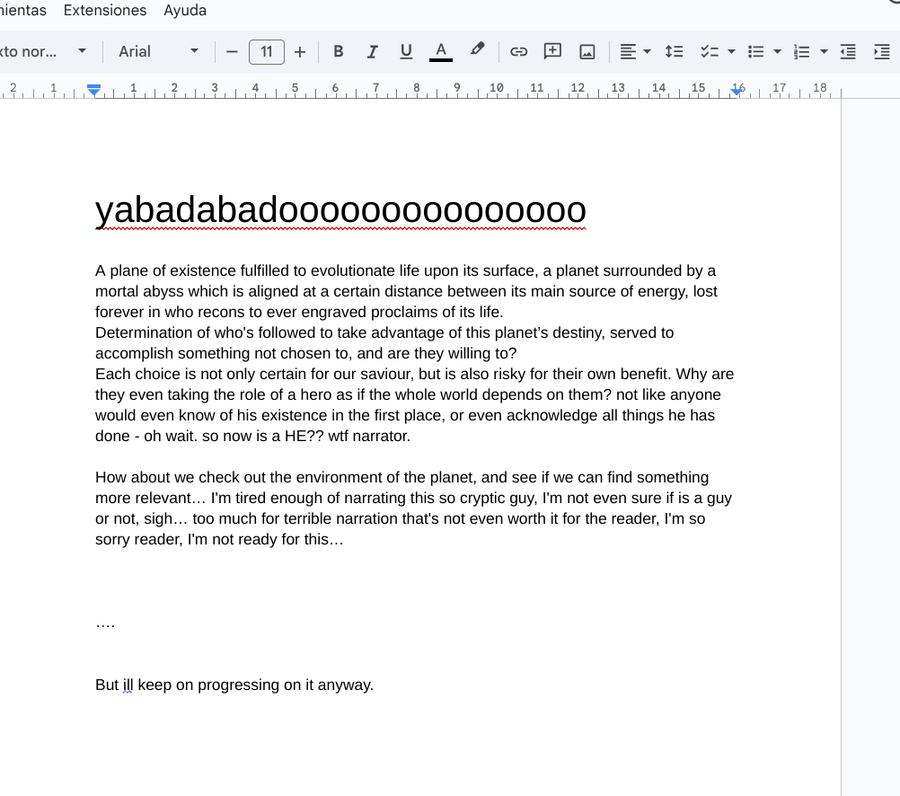Open line and paragraph spacing options

click(x=674, y=52)
